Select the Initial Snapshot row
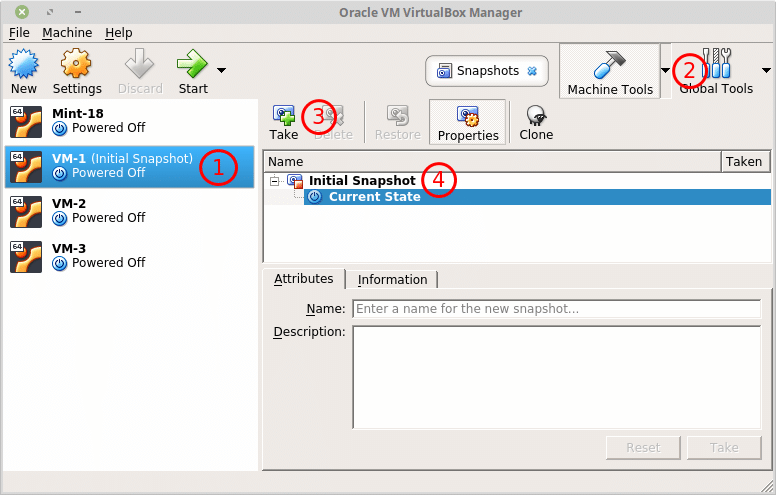The height and width of the screenshot is (495, 776). point(517,181)
